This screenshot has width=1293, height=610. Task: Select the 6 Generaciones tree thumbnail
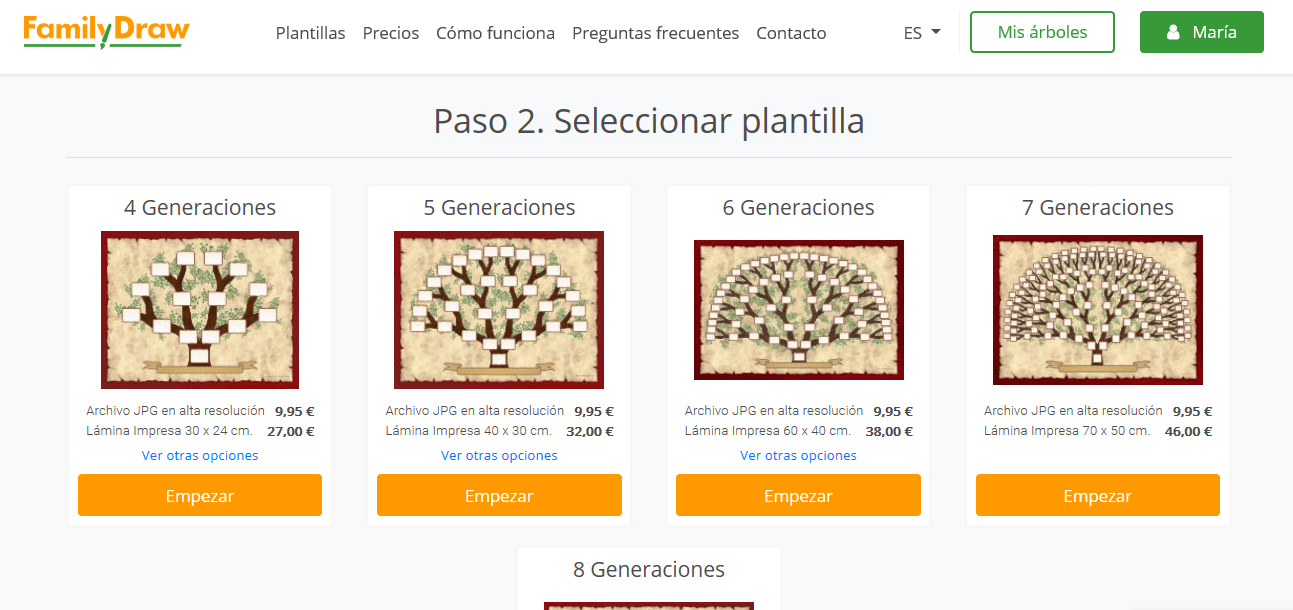point(798,310)
